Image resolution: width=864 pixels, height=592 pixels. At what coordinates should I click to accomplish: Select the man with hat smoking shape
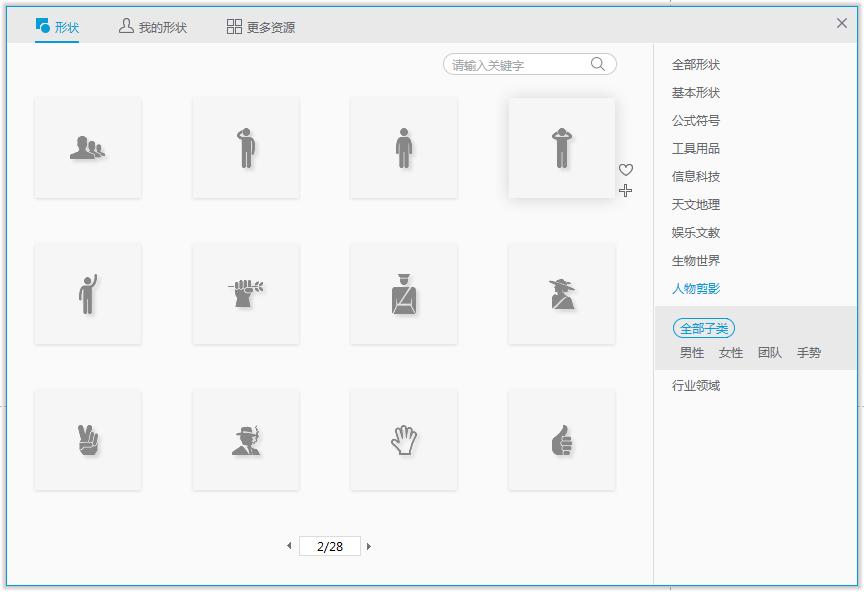click(x=245, y=438)
